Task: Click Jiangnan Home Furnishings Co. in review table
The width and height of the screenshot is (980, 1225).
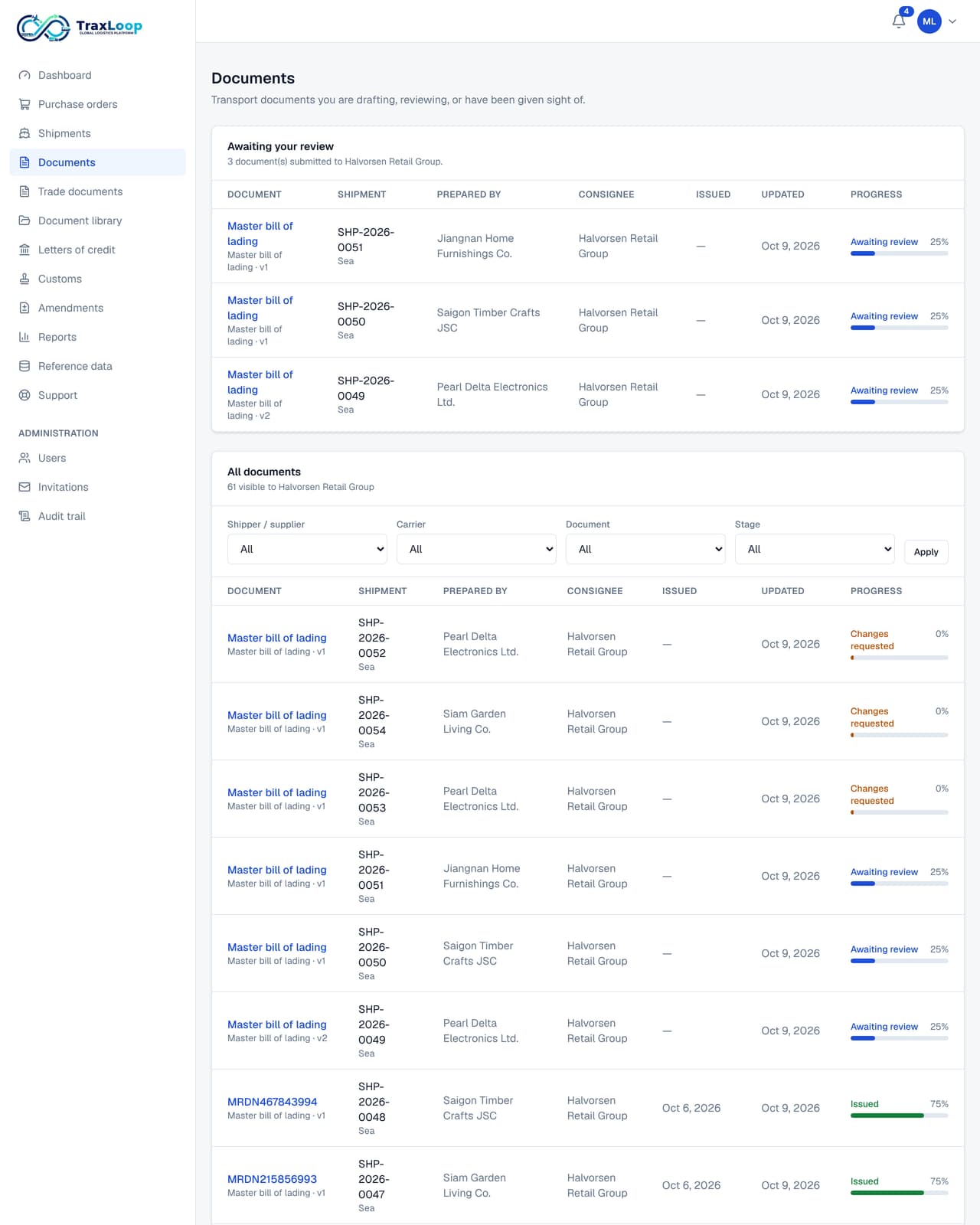Action: [475, 246]
